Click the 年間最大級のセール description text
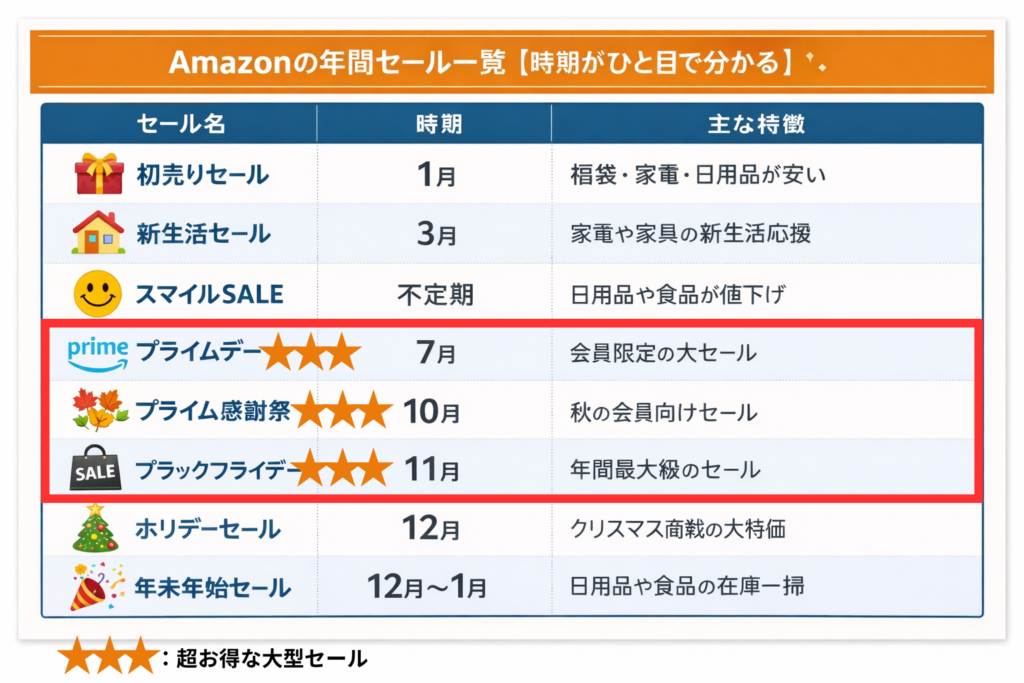Image resolution: width=1024 pixels, height=683 pixels. (665, 469)
